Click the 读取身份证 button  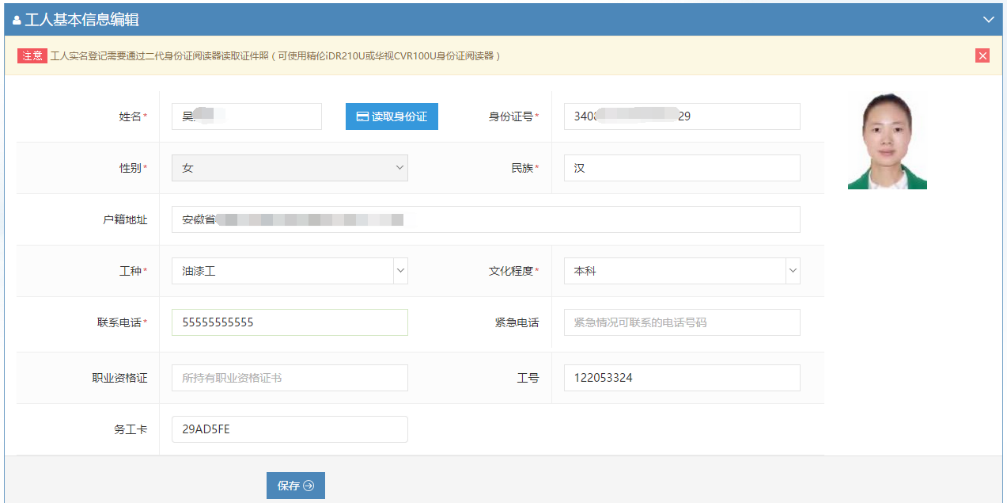pyautogui.click(x=392, y=116)
